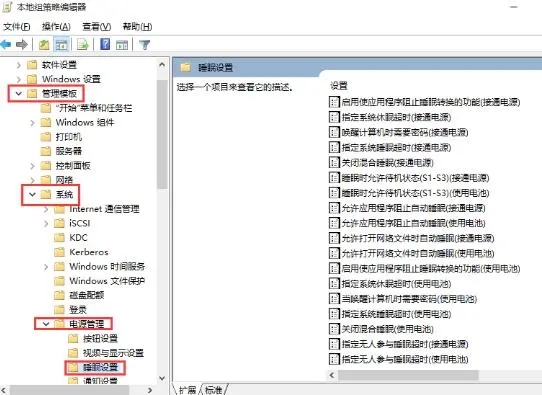
Task: Collapse the 管理模板 tree node
Action: [19, 94]
